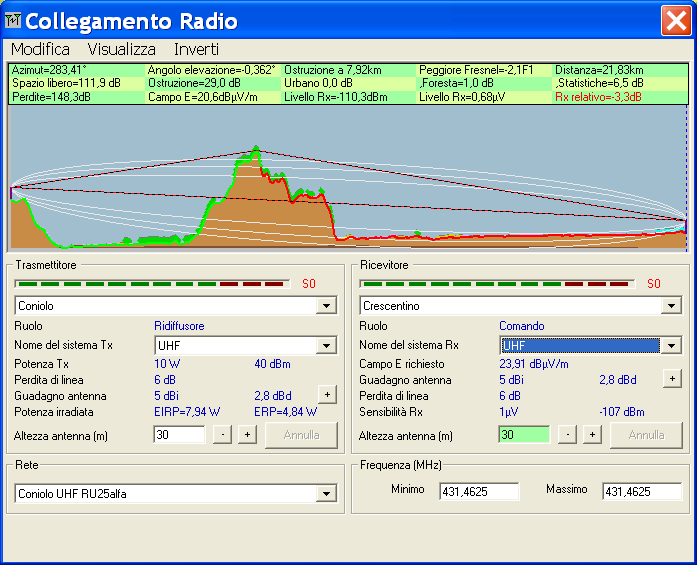Click the Azimut=283,41° value

49,70
